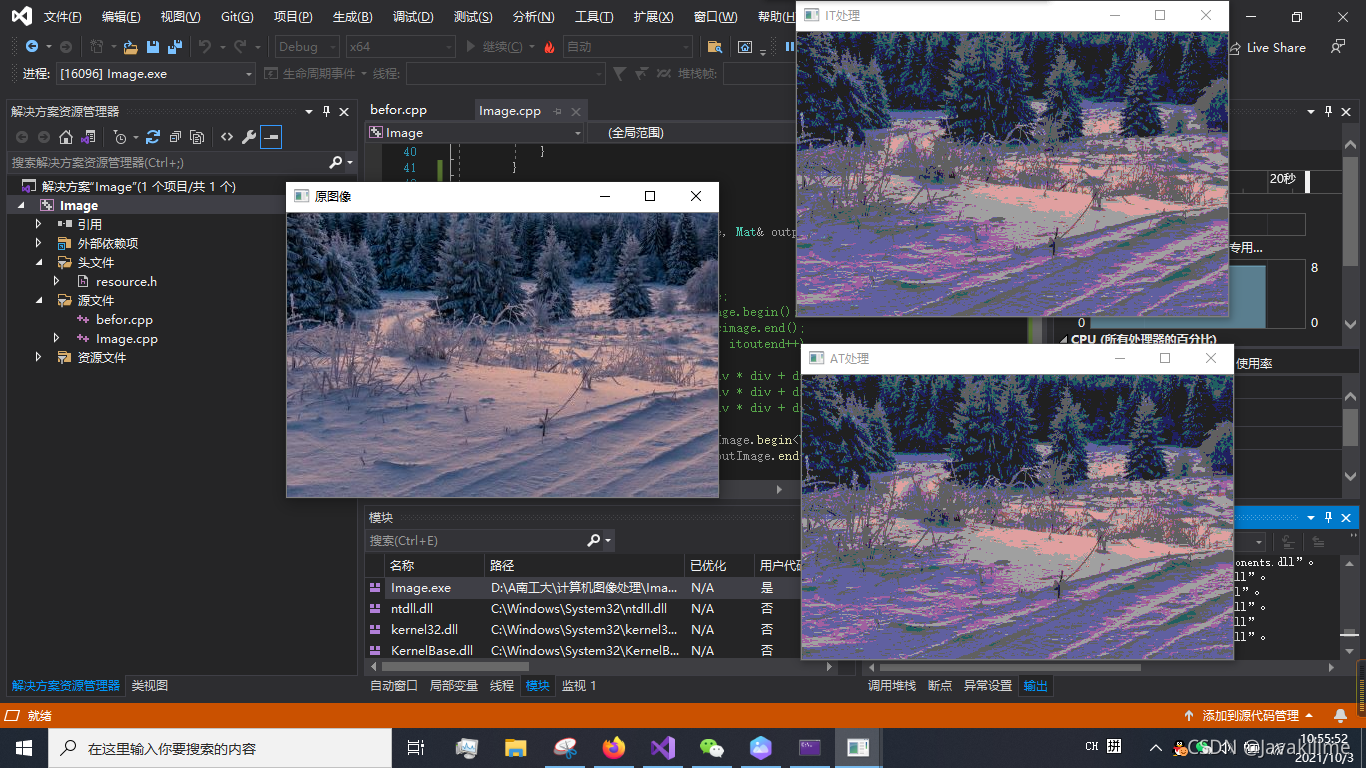Click the Undo arrow icon
This screenshot has height=768, width=1366.
(x=205, y=46)
